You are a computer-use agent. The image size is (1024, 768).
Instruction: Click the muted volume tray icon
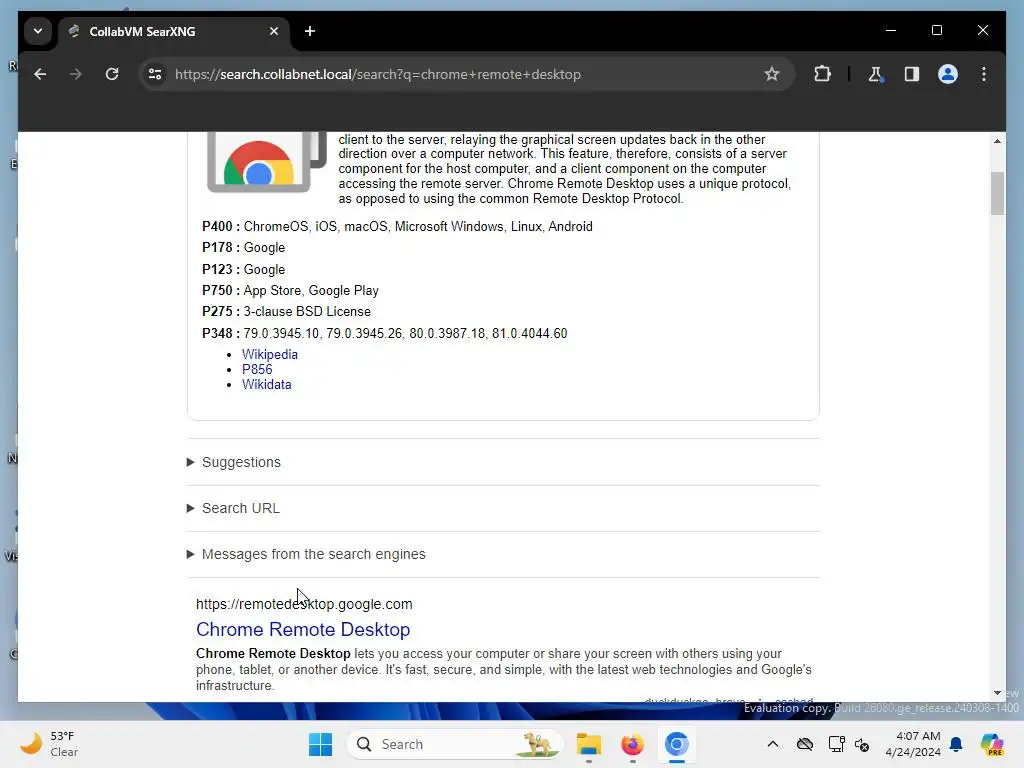coord(862,744)
